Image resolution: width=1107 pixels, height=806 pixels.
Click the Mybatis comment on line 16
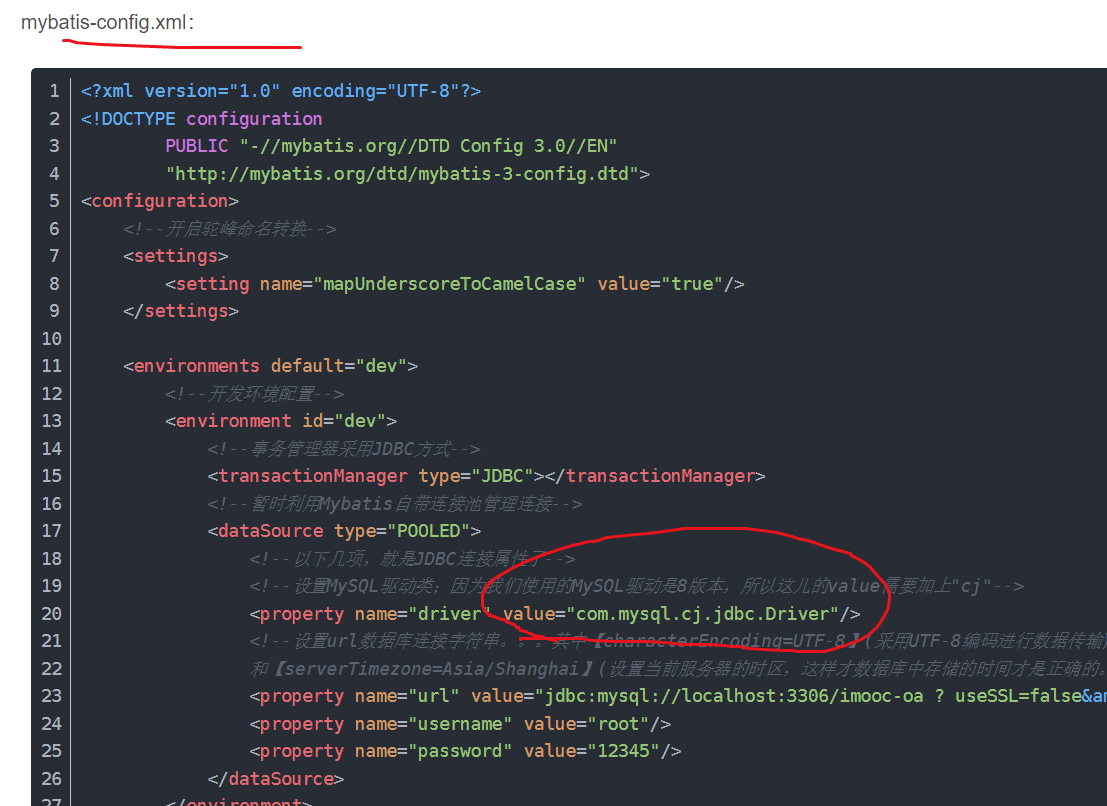coord(395,504)
